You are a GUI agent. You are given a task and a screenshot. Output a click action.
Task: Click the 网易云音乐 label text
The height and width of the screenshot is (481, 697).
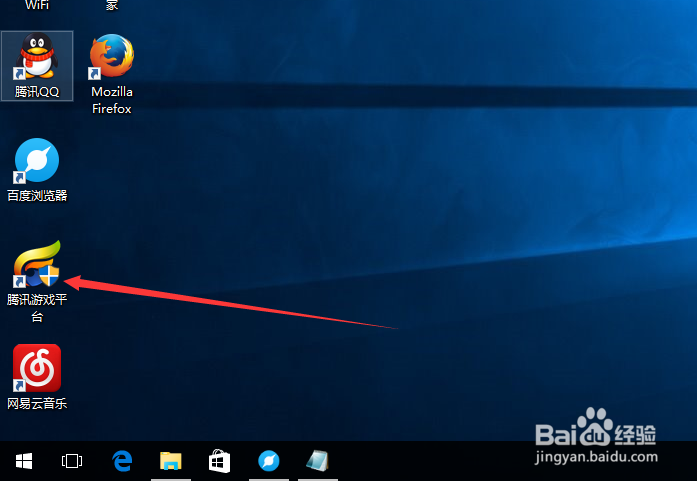click(37, 403)
